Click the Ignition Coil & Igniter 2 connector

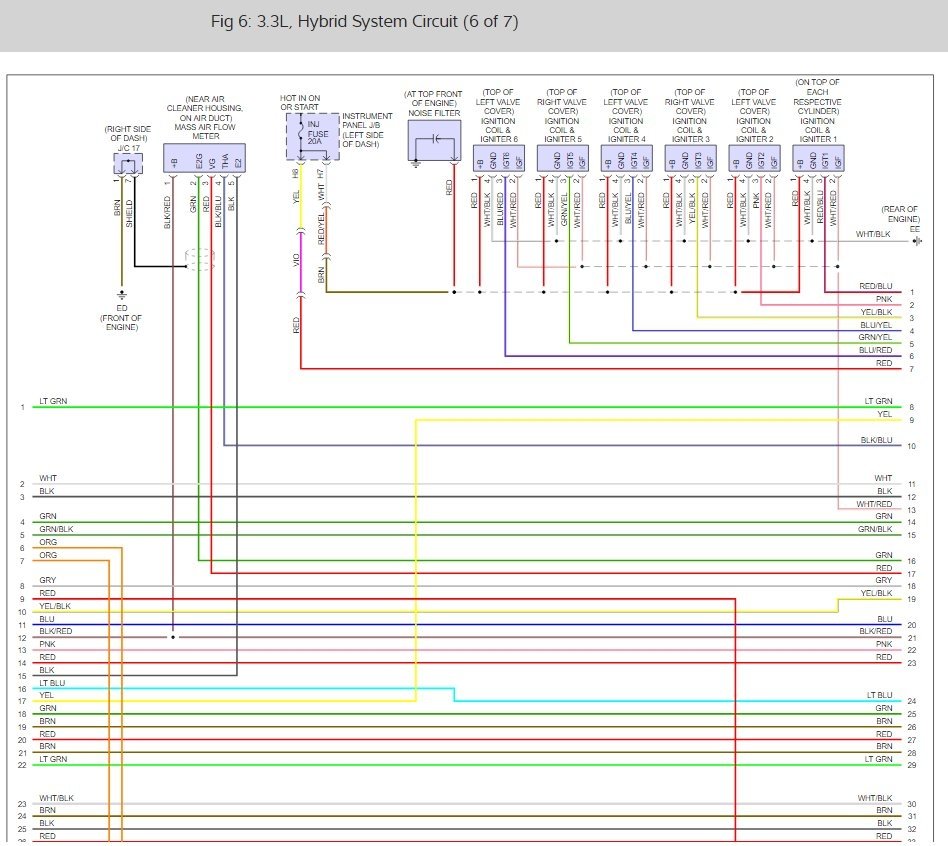pyautogui.click(x=754, y=158)
